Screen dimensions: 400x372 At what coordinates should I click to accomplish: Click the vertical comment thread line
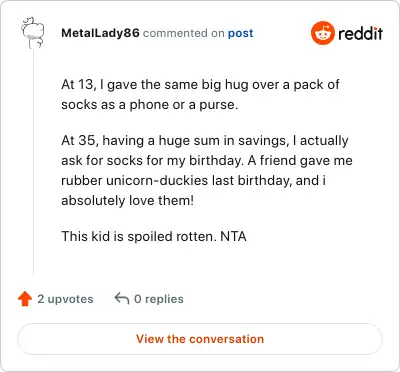point(33,162)
